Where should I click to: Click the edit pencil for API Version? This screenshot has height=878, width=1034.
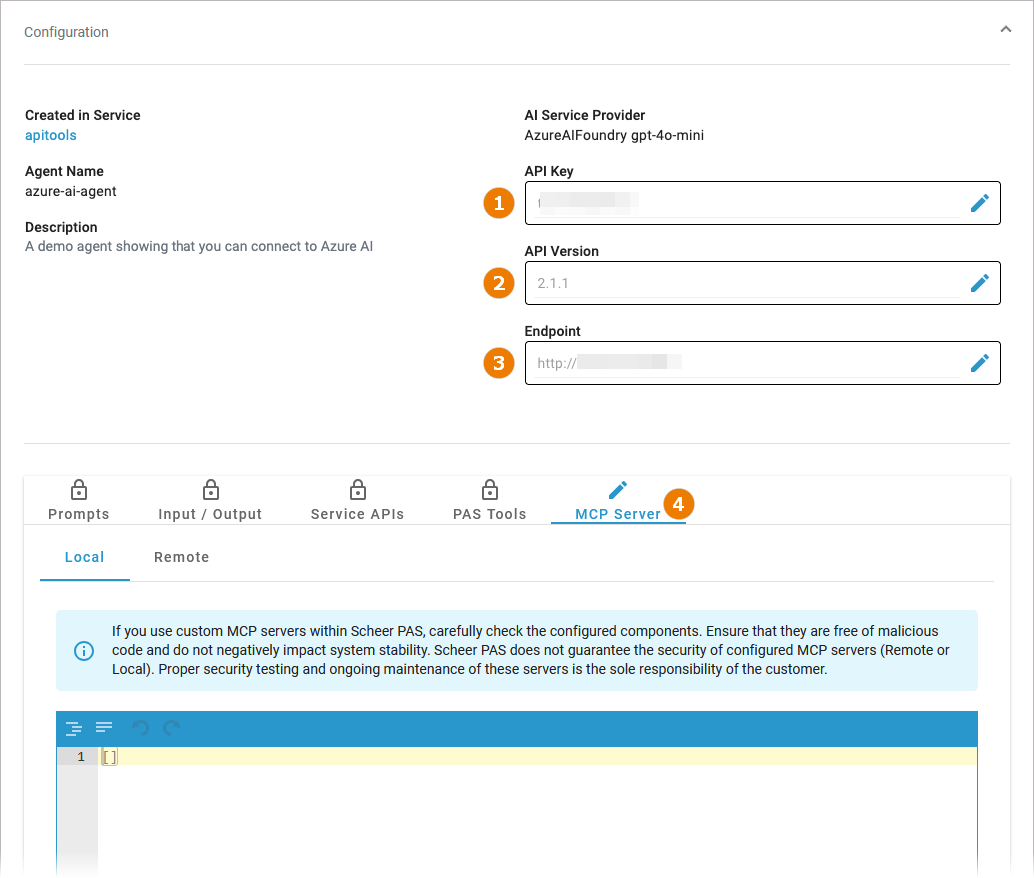tap(979, 283)
